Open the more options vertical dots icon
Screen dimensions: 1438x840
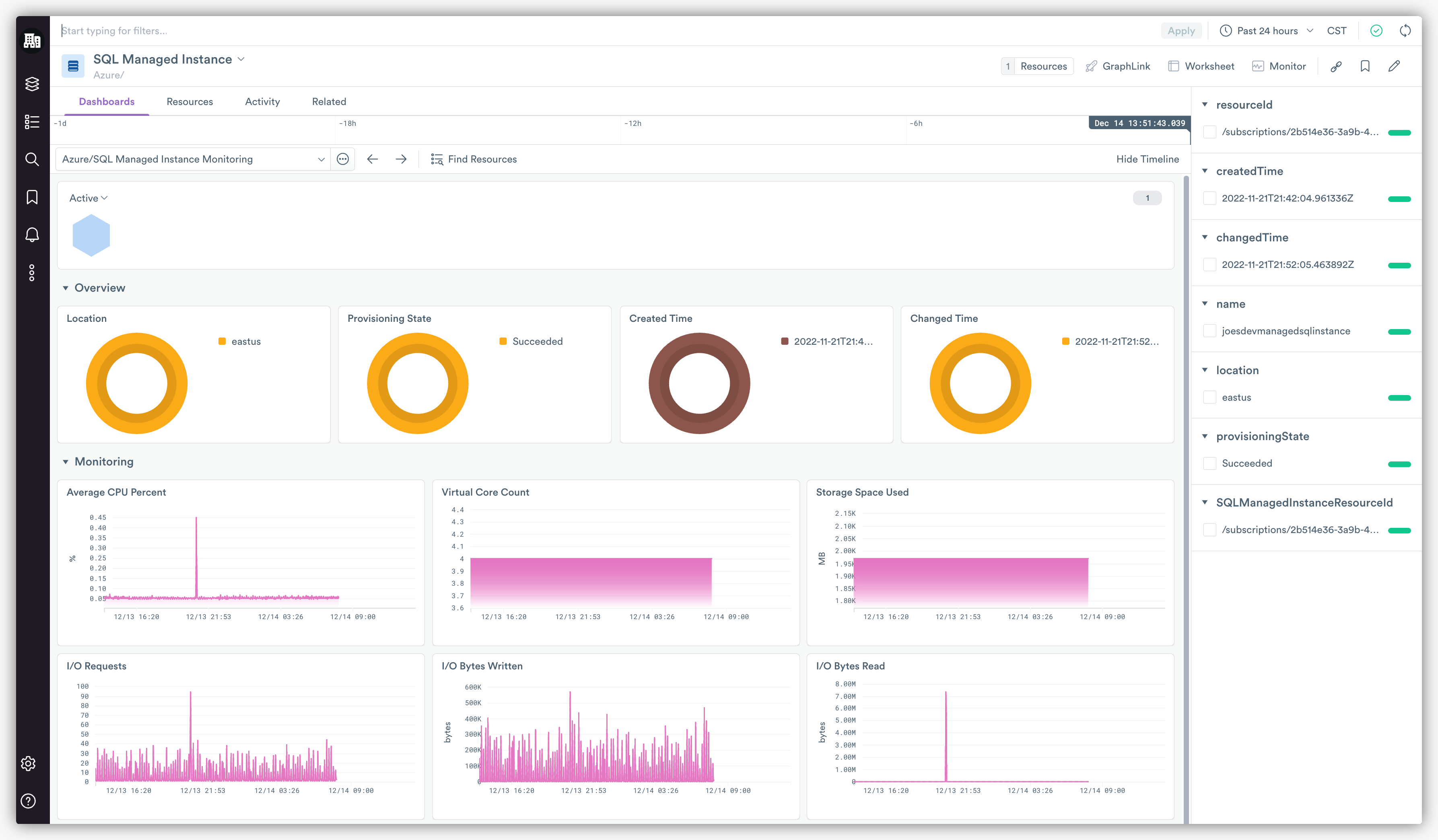32,273
